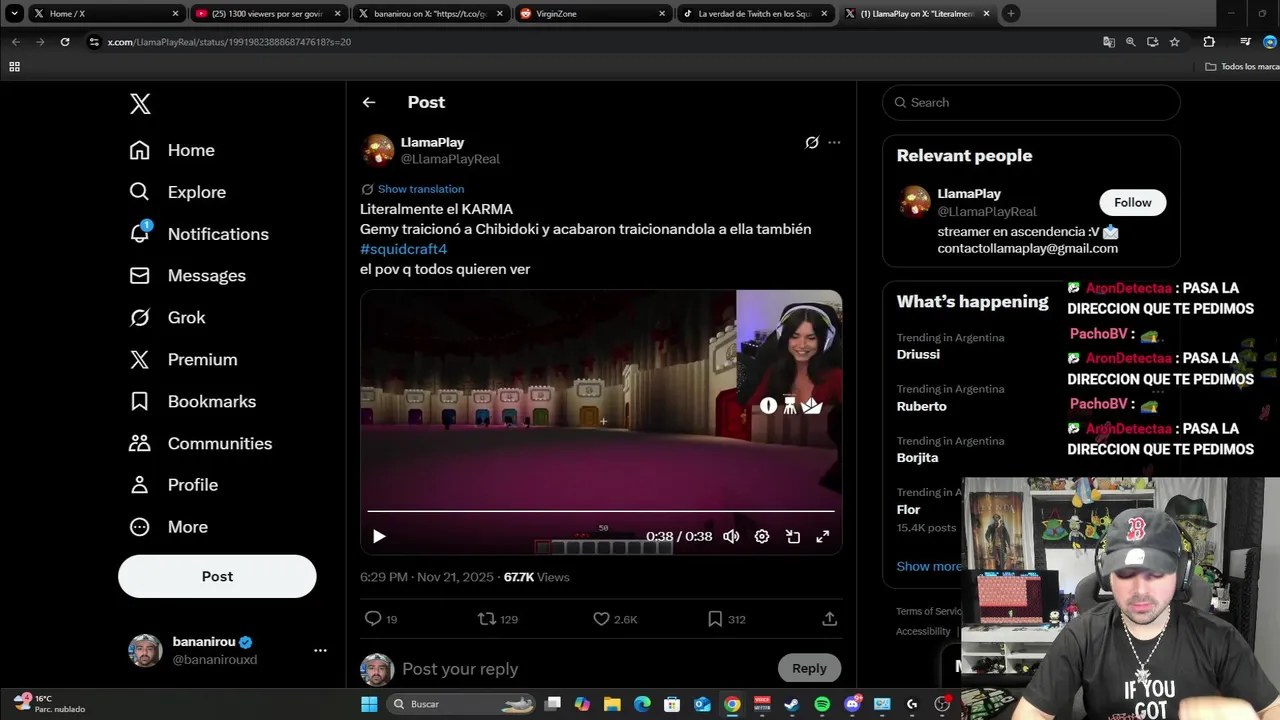Viewport: 1280px width, 720px height.
Task: Open Explore in the sidebar
Action: pos(177,192)
